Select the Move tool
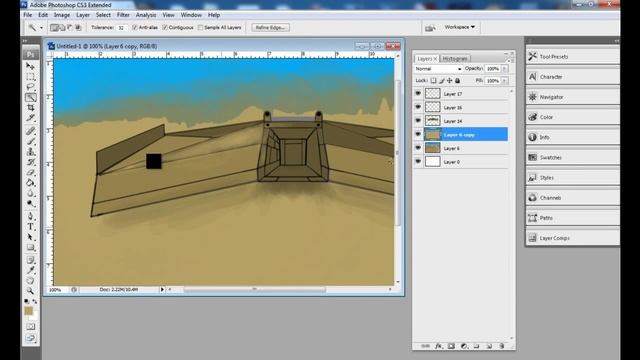Screen dimensions: 640x360 coord(30,66)
